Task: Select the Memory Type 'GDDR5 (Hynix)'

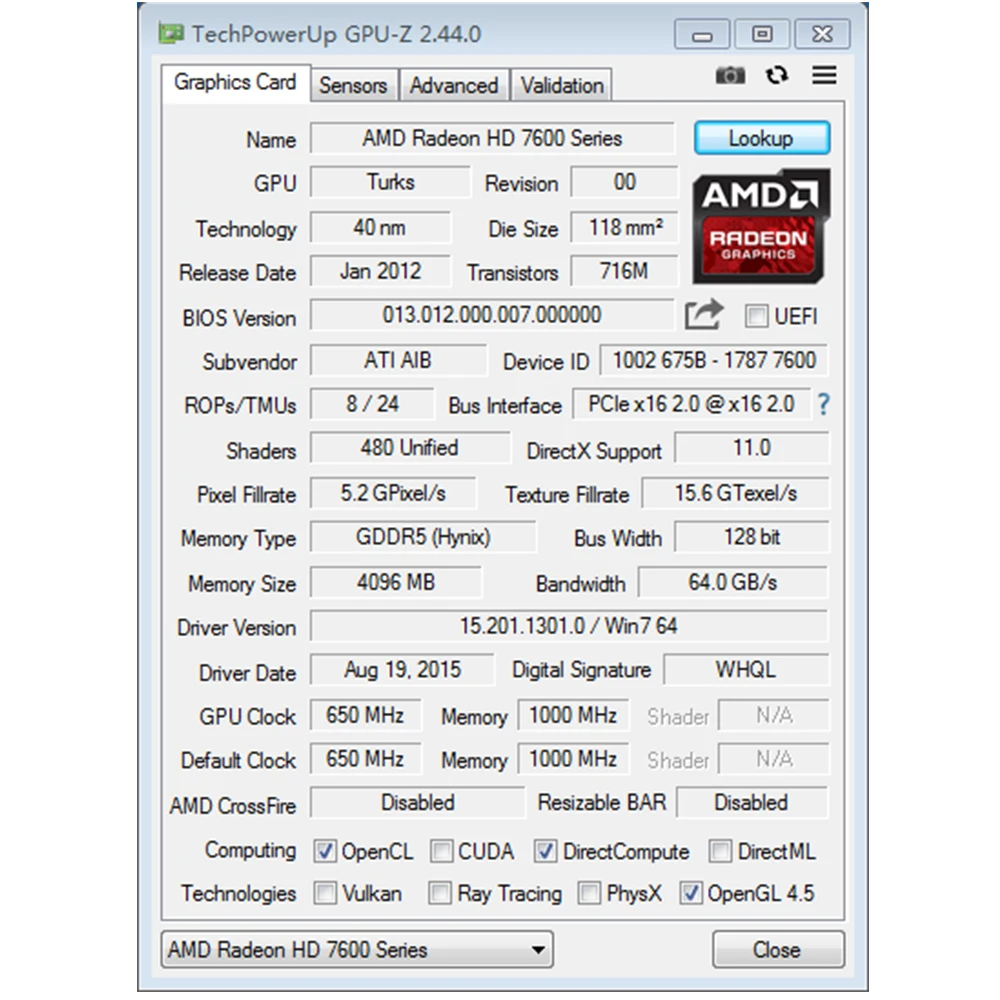Action: click(x=423, y=537)
